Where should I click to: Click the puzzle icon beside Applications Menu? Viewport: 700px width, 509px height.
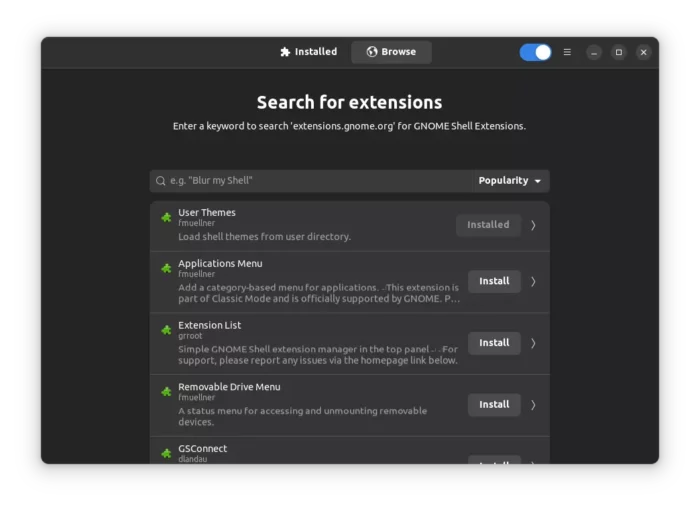click(x=166, y=268)
